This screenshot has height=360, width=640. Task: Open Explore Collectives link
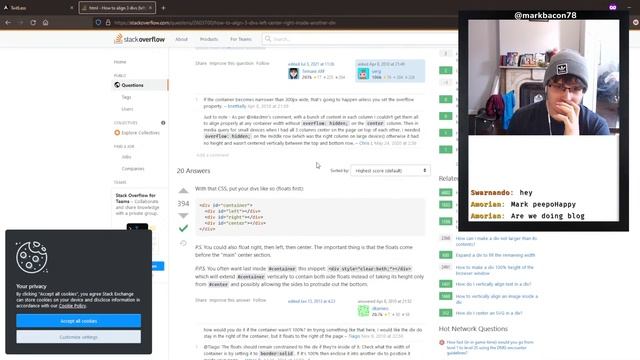click(x=140, y=133)
